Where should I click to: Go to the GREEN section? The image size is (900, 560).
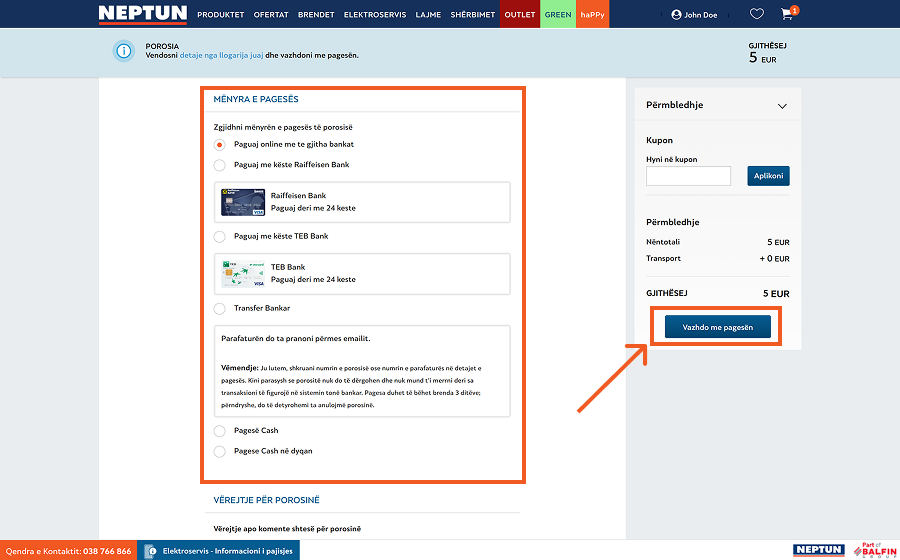[557, 15]
